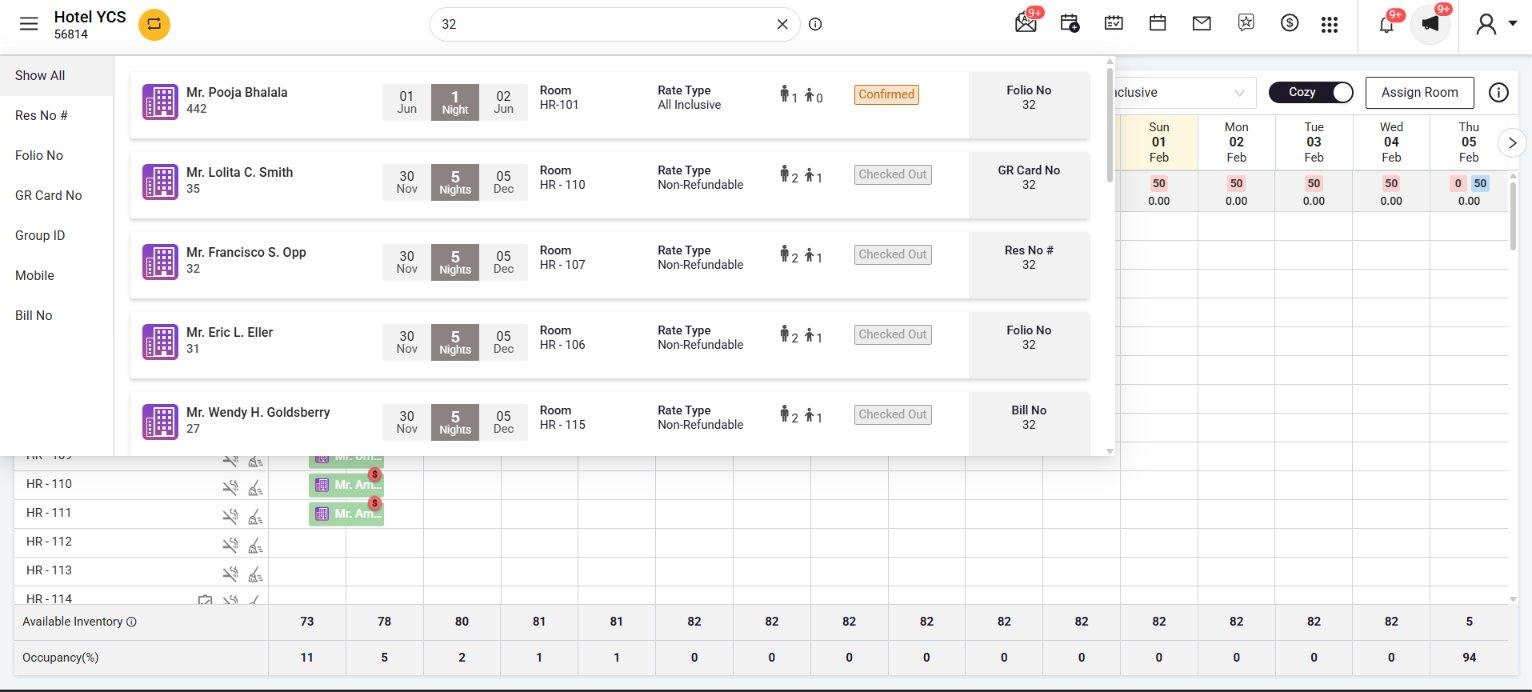Click the red 0 badge under Thu 05 Feb
1532x692 pixels.
pos(1459,184)
